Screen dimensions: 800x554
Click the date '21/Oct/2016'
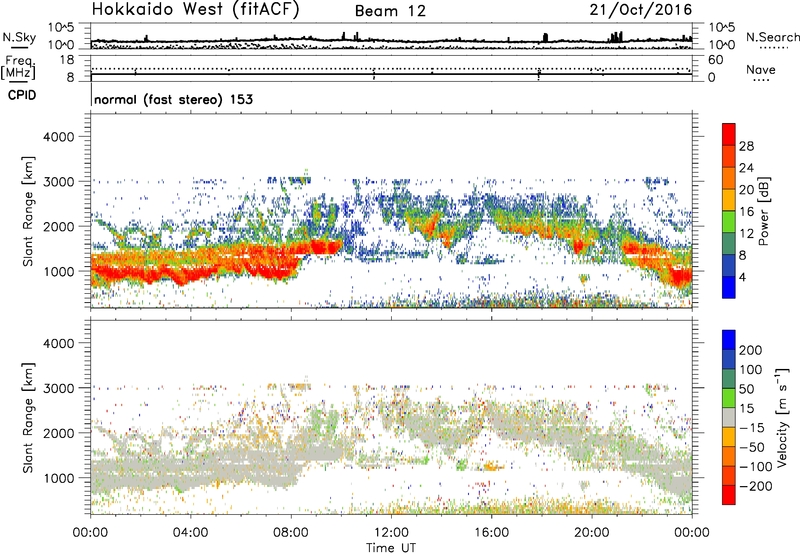point(641,10)
